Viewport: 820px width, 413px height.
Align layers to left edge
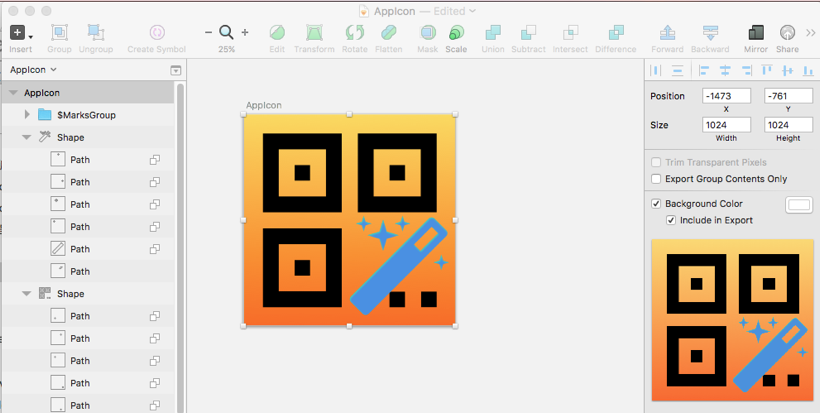[704, 71]
